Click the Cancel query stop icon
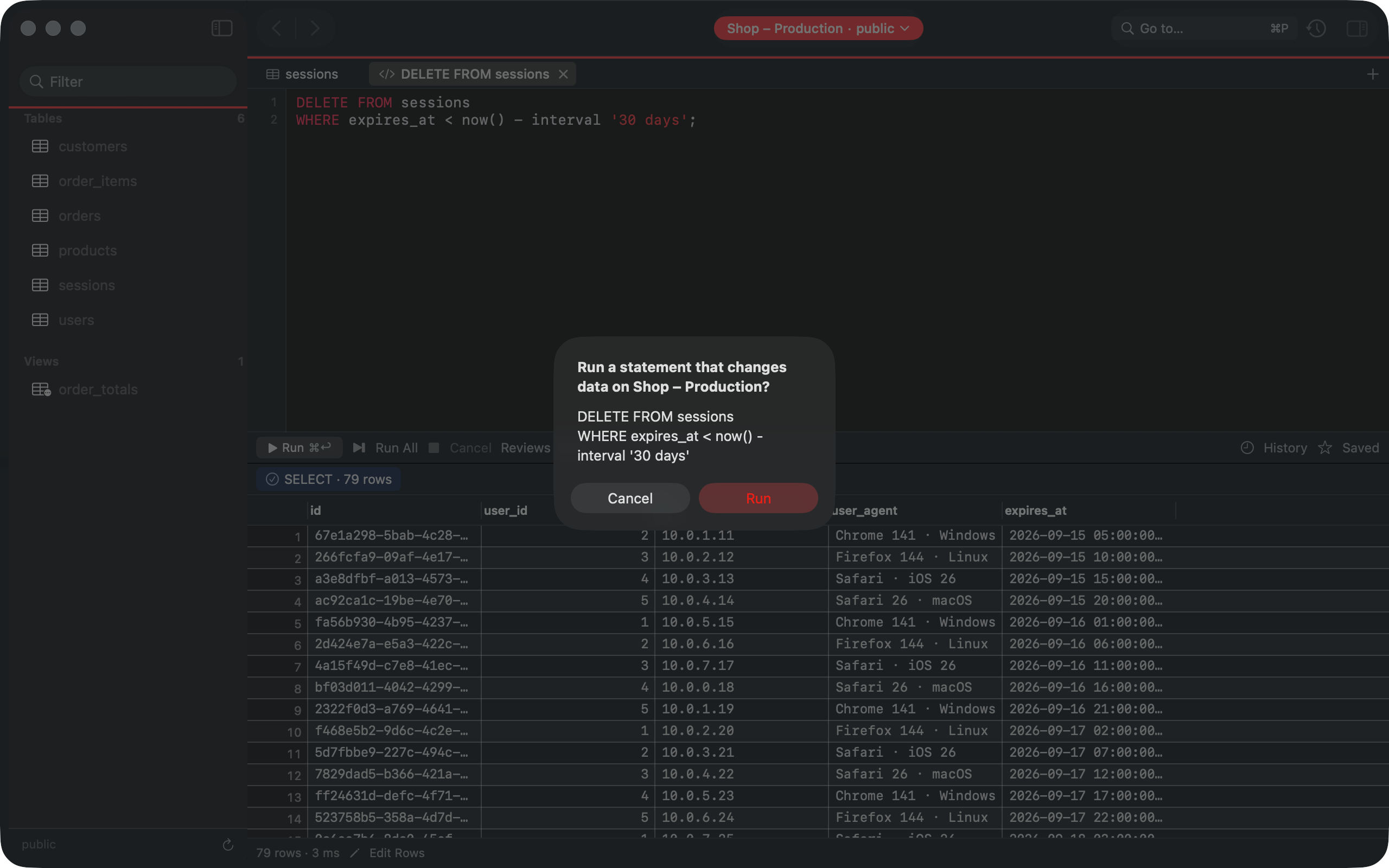The image size is (1389, 868). [434, 447]
